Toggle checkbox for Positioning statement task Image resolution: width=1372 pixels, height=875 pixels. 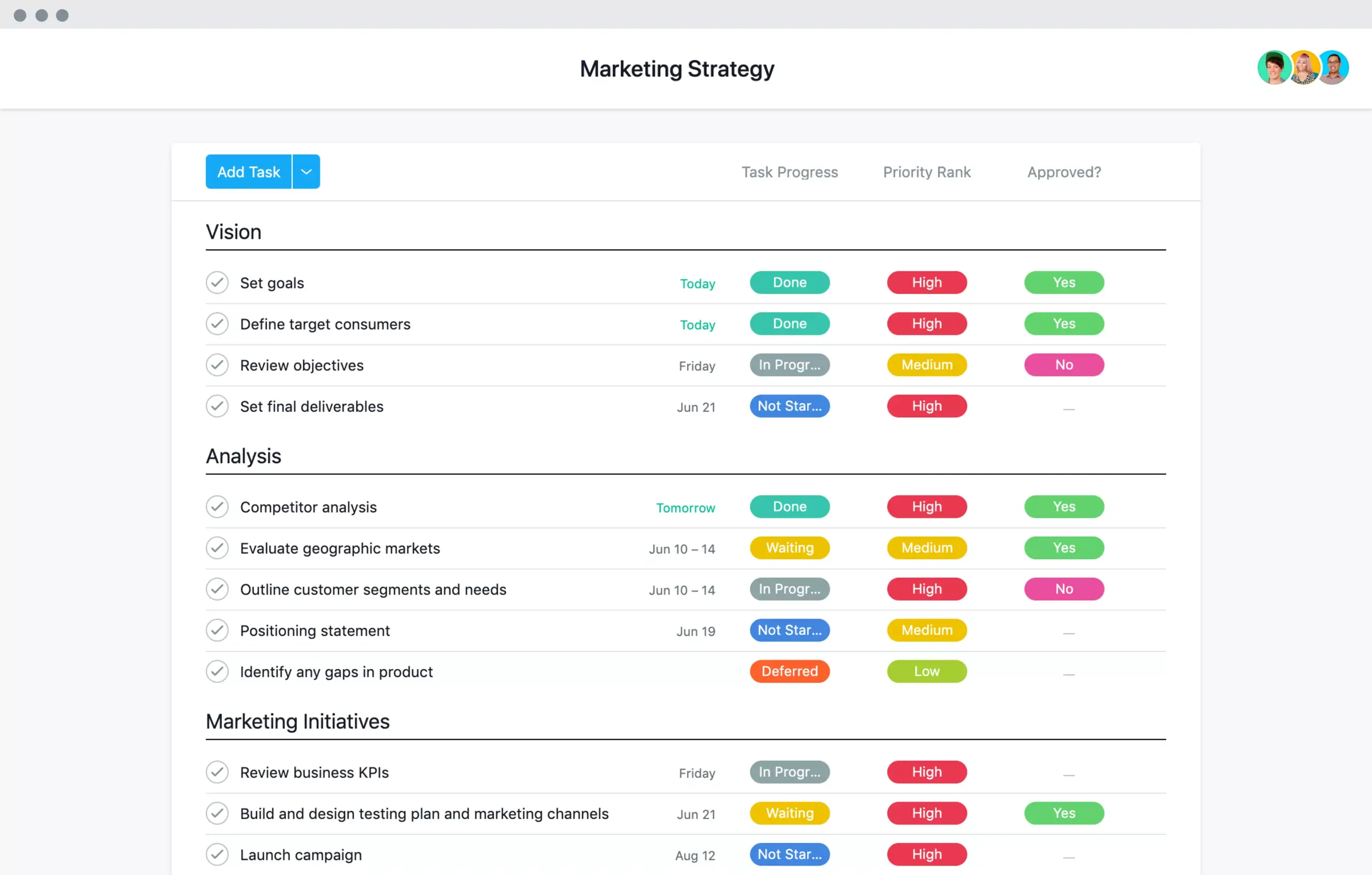tap(218, 630)
